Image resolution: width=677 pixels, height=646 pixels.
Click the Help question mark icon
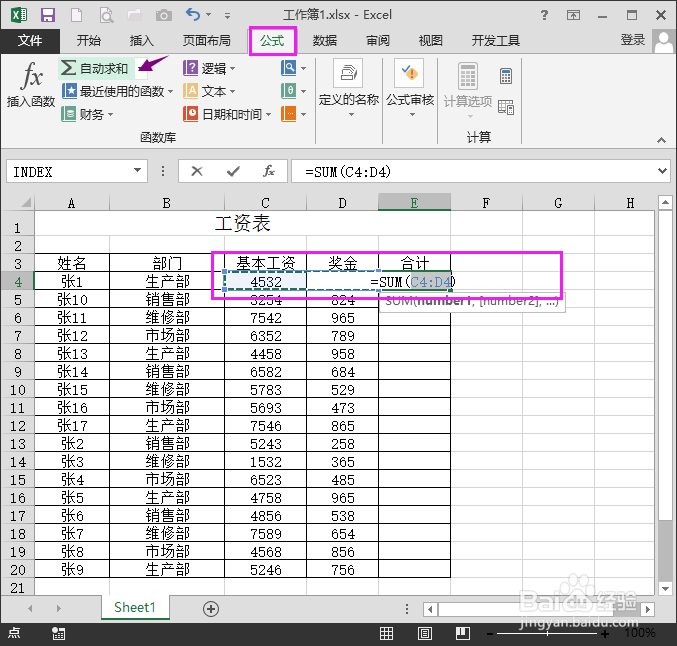(x=544, y=16)
